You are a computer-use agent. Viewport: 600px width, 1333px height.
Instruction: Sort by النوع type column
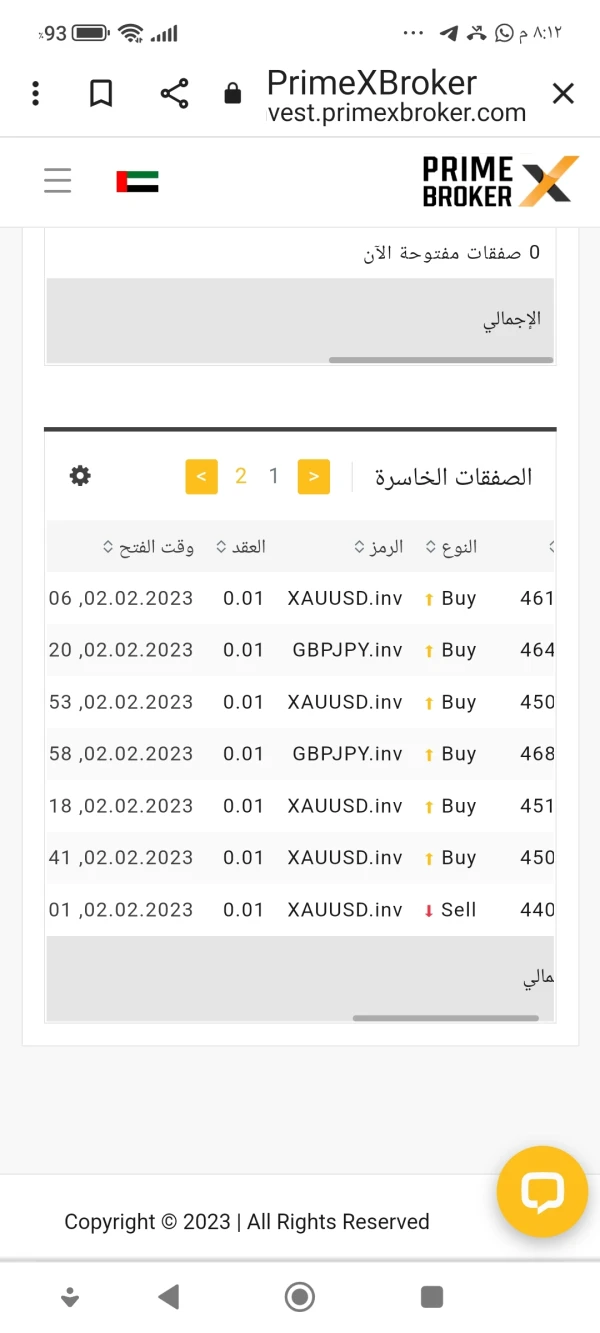(x=451, y=547)
